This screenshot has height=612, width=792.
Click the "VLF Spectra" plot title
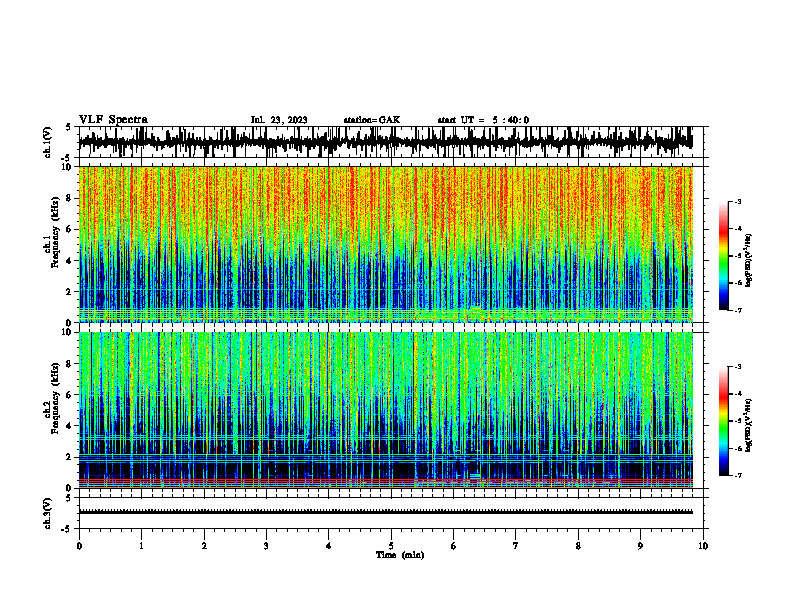[x=113, y=120]
